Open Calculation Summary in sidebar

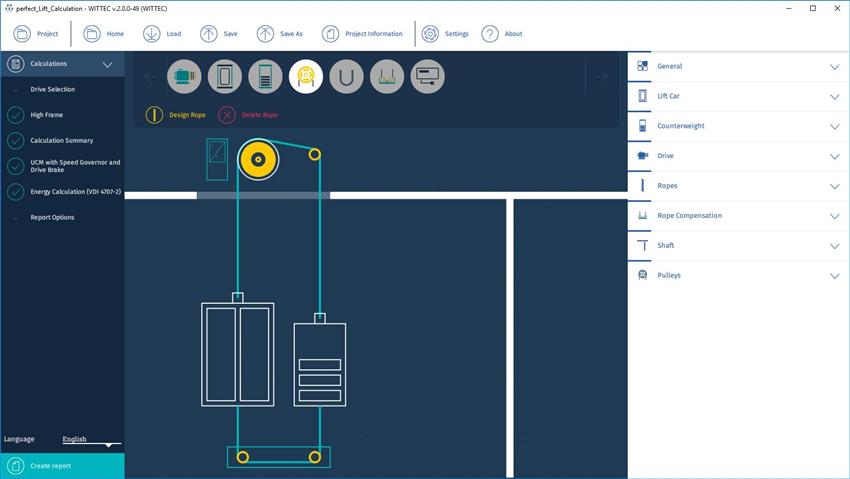(62, 140)
